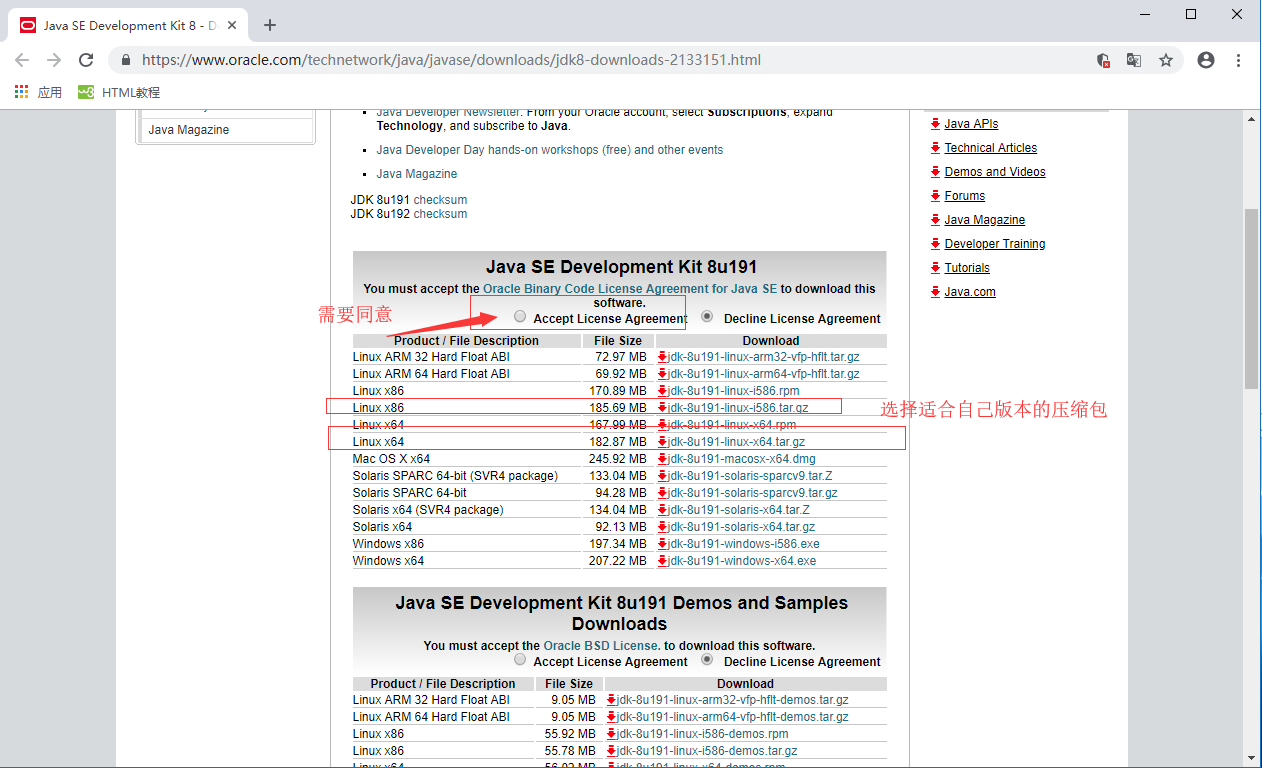This screenshot has height=768, width=1262.
Task: Open the JDK 8u192 checksum link
Action: [x=440, y=214]
